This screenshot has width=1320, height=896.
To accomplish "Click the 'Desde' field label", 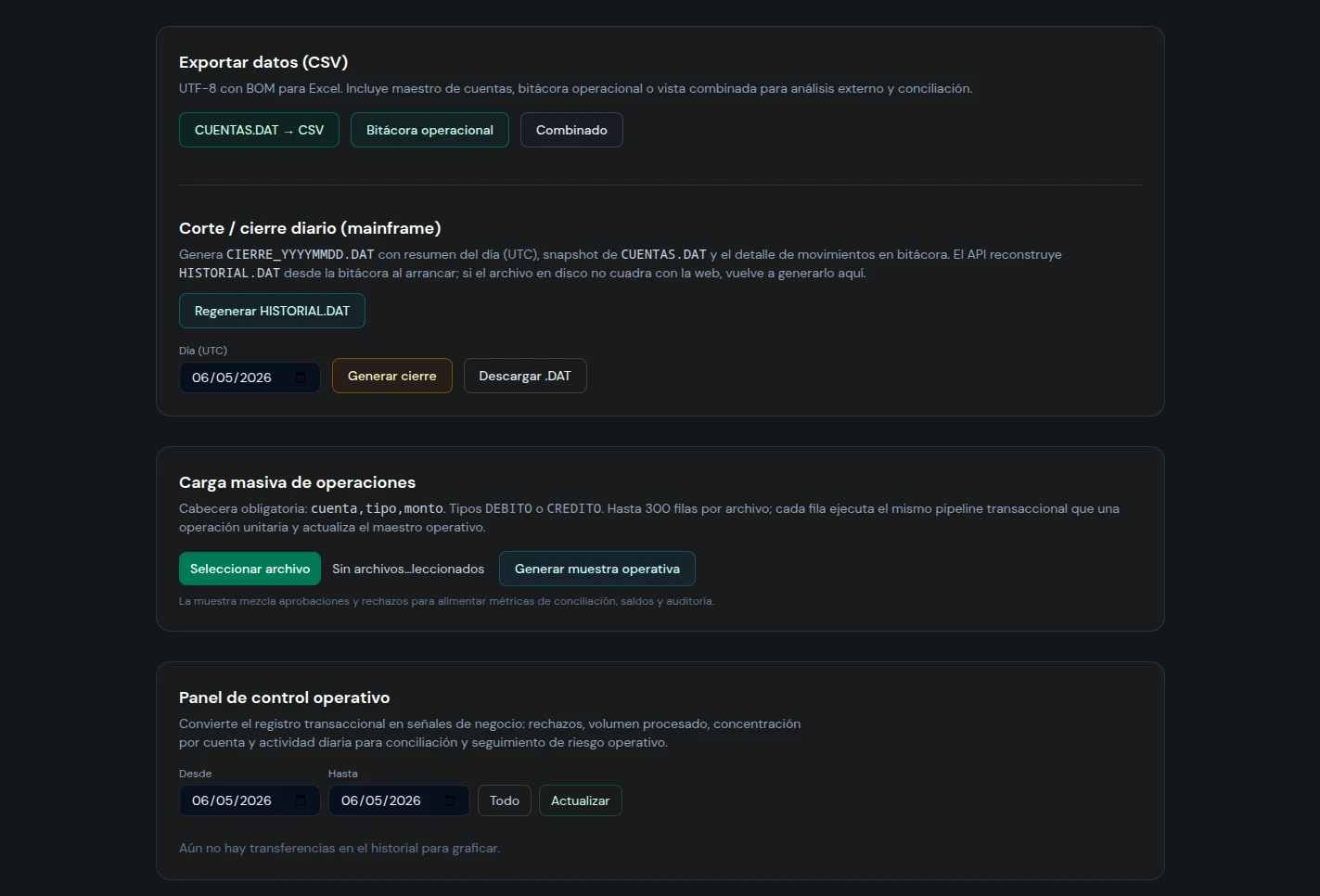I will point(195,774).
